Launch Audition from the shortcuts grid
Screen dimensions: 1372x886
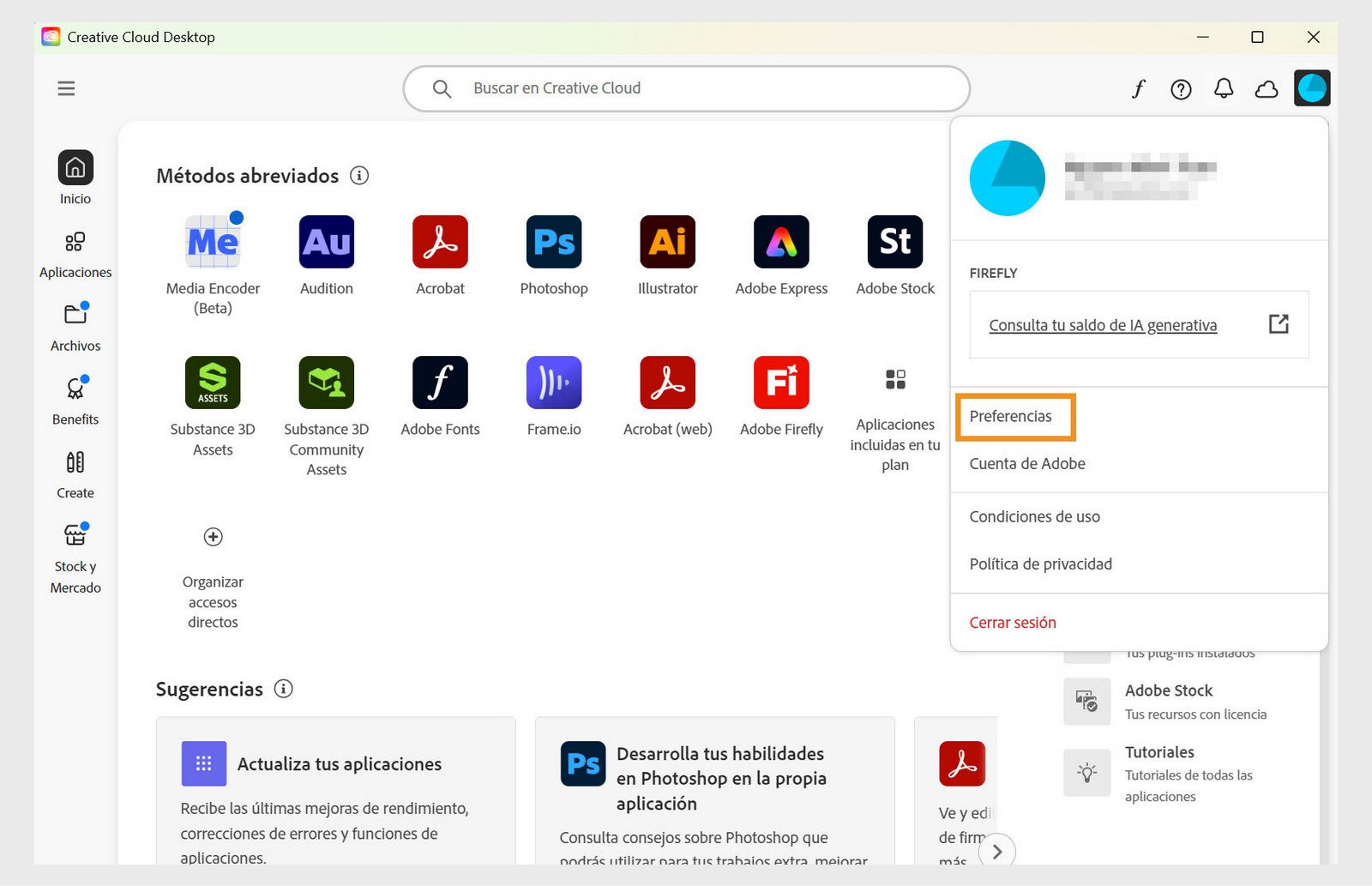[x=326, y=243]
